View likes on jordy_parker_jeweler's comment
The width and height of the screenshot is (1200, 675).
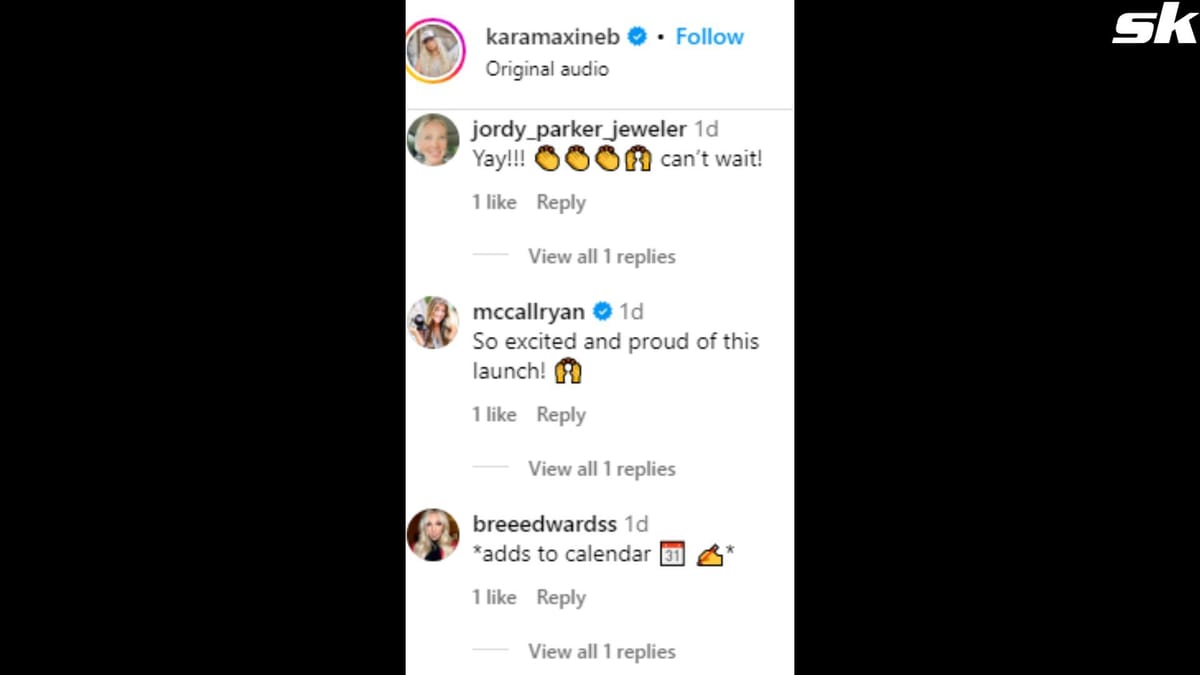coord(494,202)
